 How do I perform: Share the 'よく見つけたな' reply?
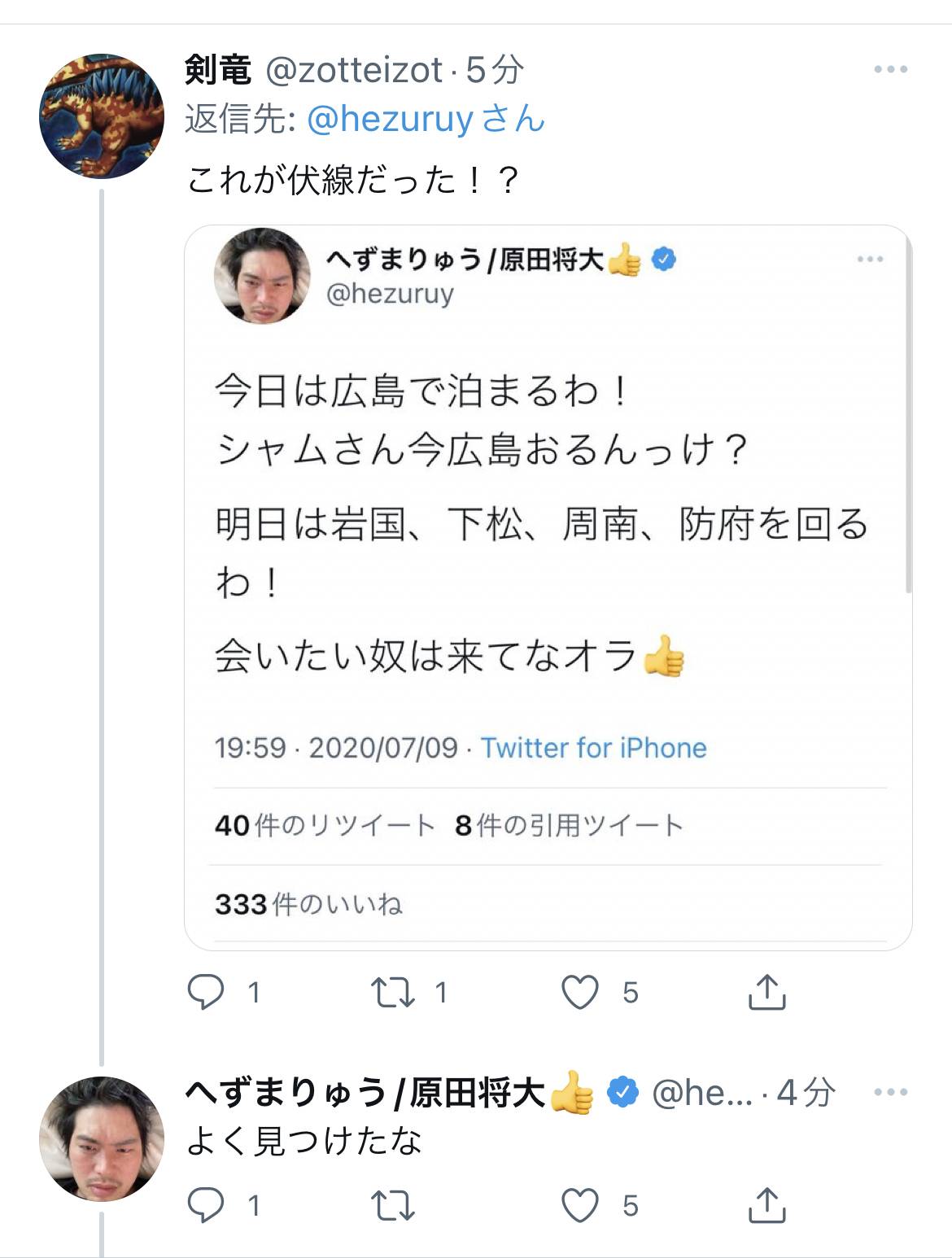(x=766, y=1205)
